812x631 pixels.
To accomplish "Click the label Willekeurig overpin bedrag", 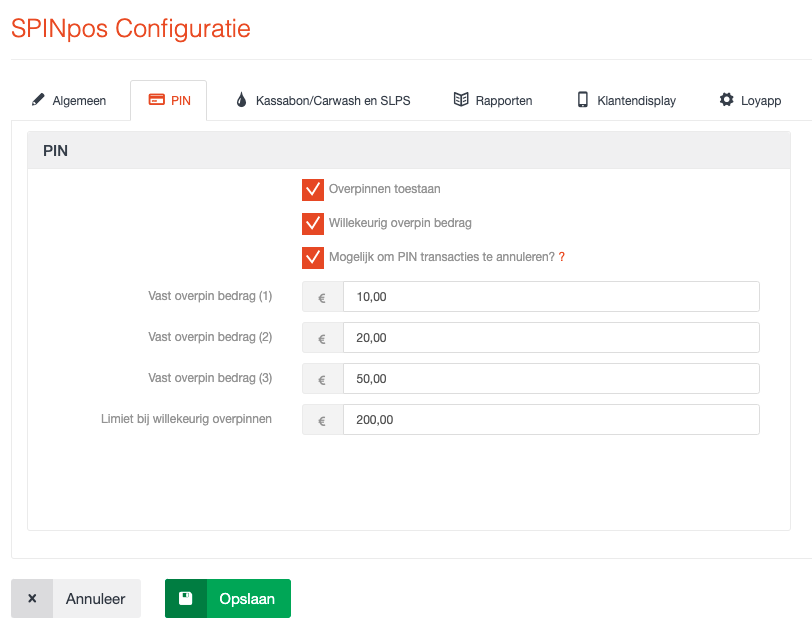I will [400, 223].
